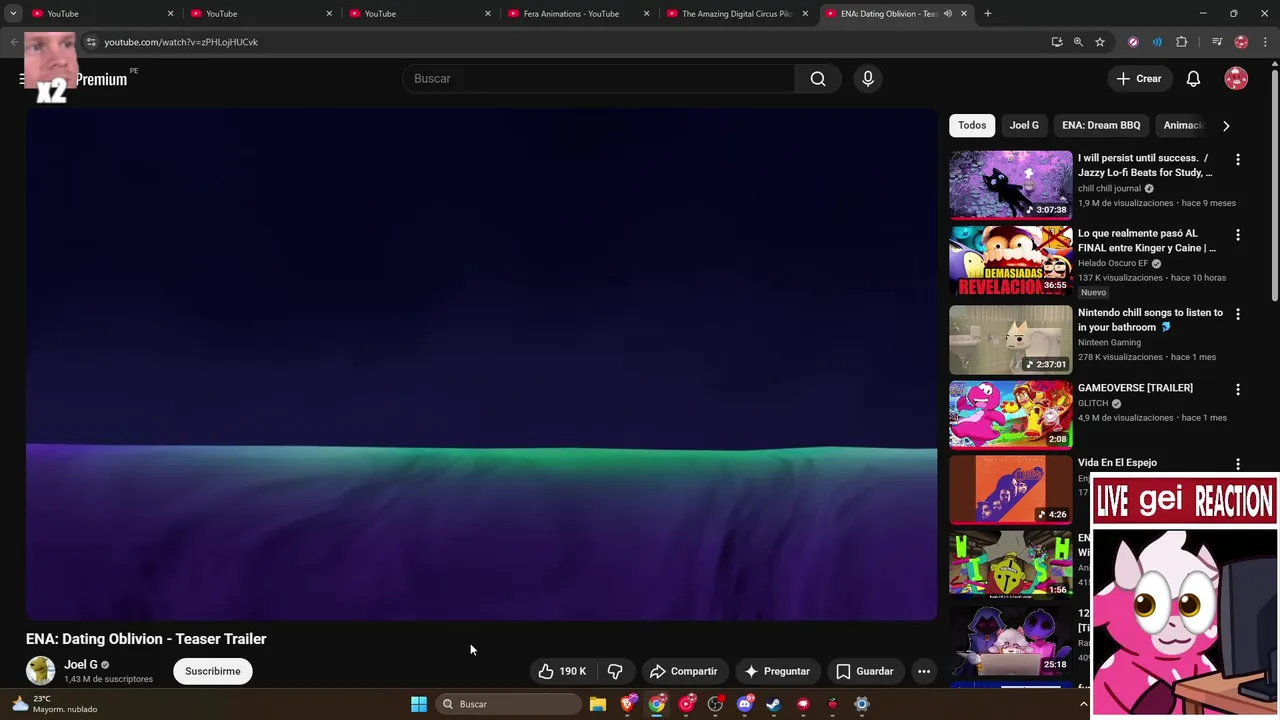Screen dimensions: 1280x720
Task: Install app icon in address bar
Action: tap(1057, 42)
